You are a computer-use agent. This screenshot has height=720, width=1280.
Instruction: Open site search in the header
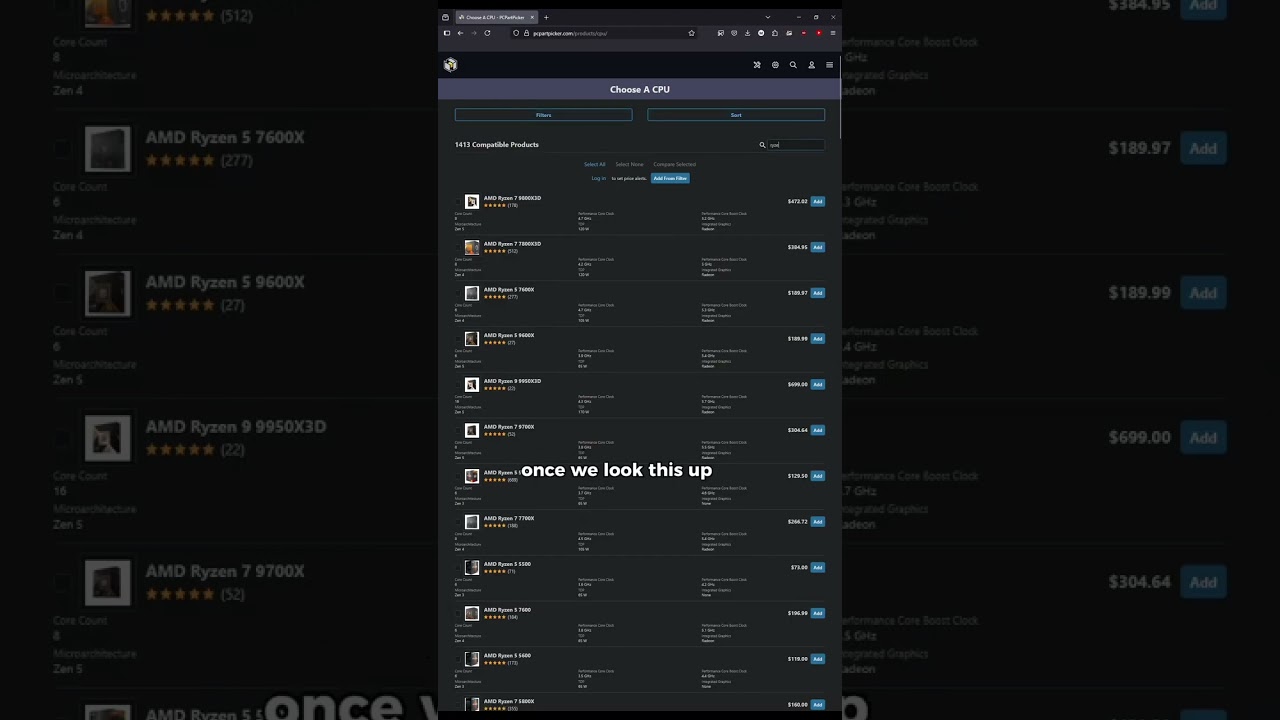click(793, 65)
